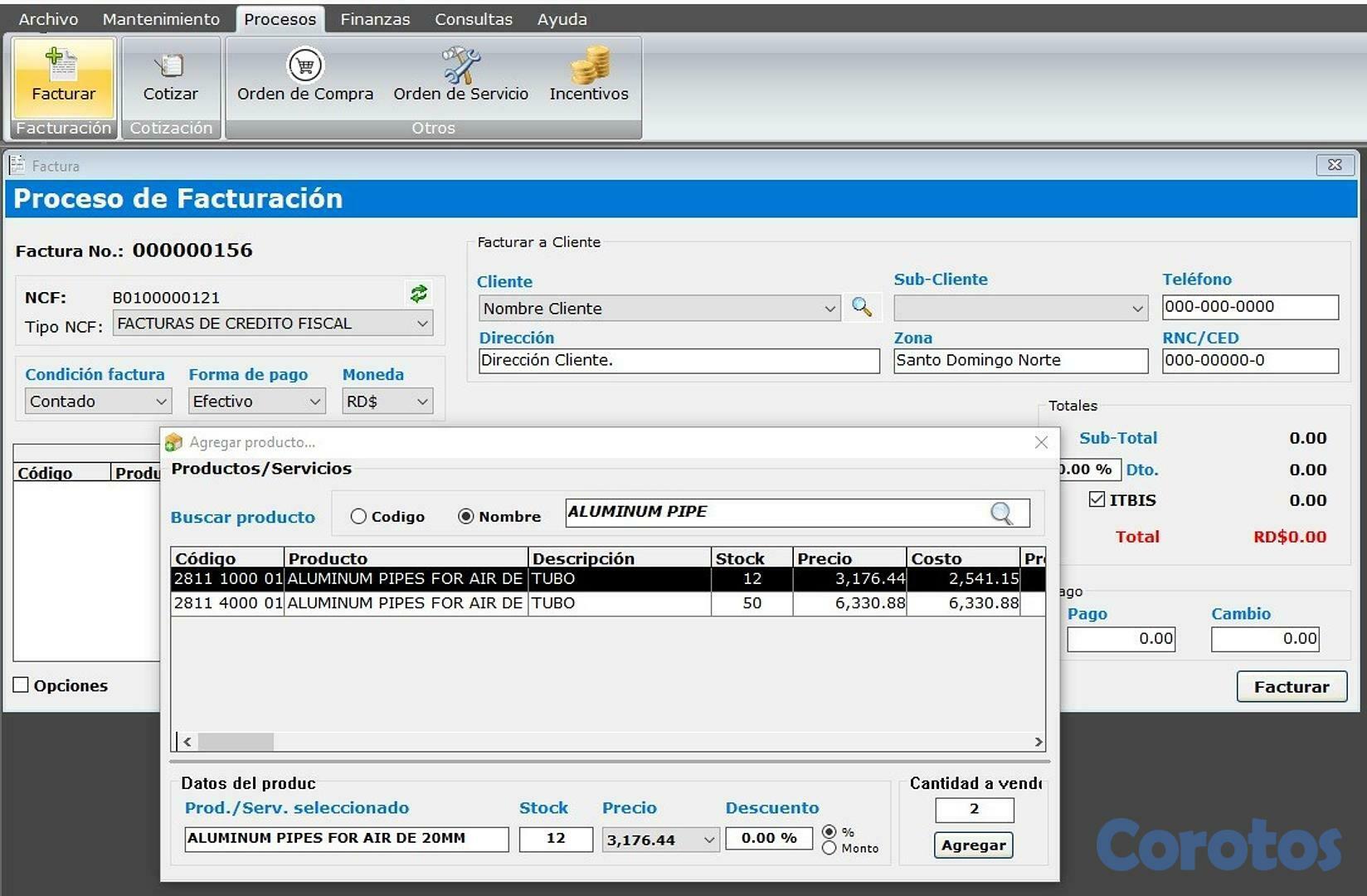Click the Orden de Compra cart icon
1367x896 pixels.
(x=304, y=66)
